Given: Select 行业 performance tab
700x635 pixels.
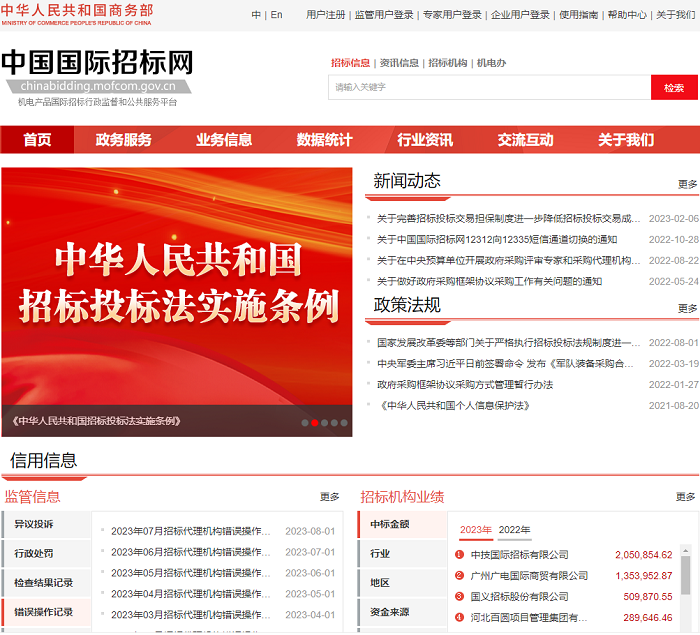Looking at the screenshot, I should tap(402, 554).
